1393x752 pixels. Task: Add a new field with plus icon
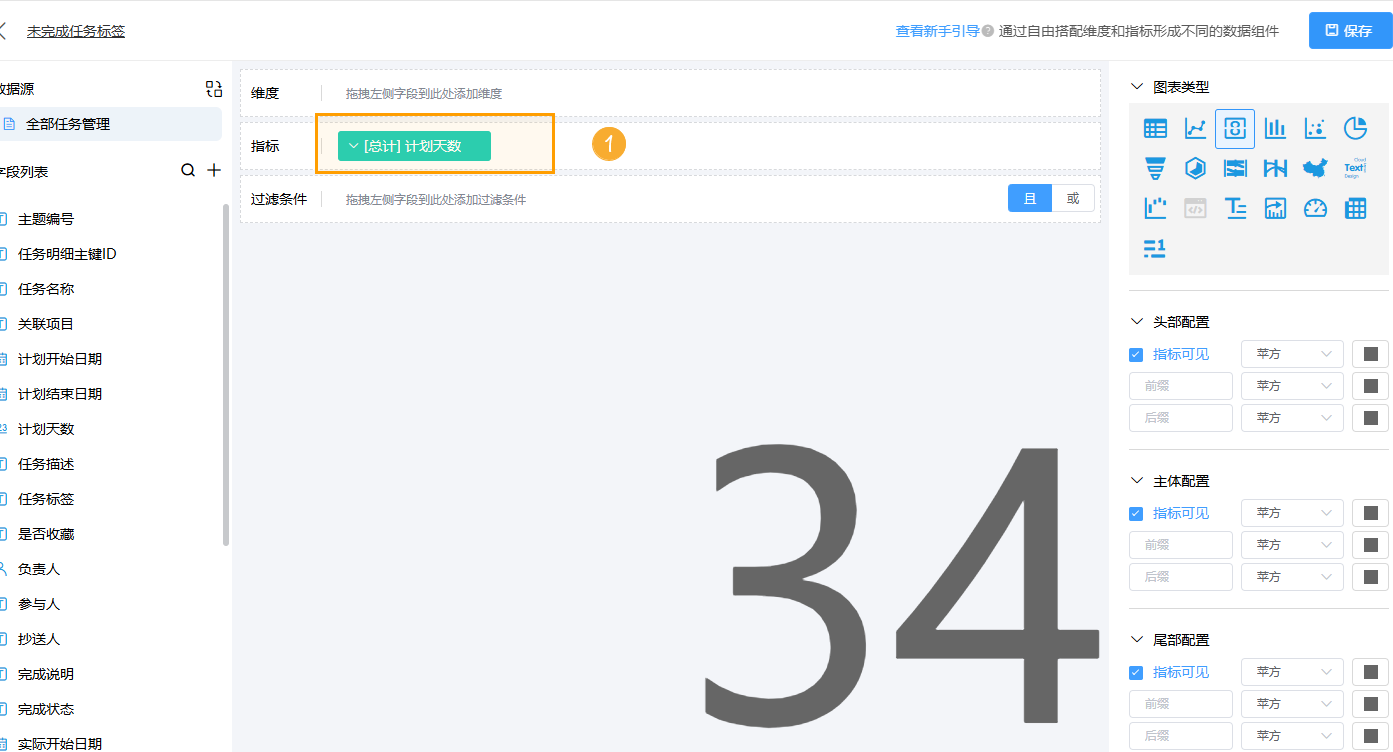tap(214, 171)
